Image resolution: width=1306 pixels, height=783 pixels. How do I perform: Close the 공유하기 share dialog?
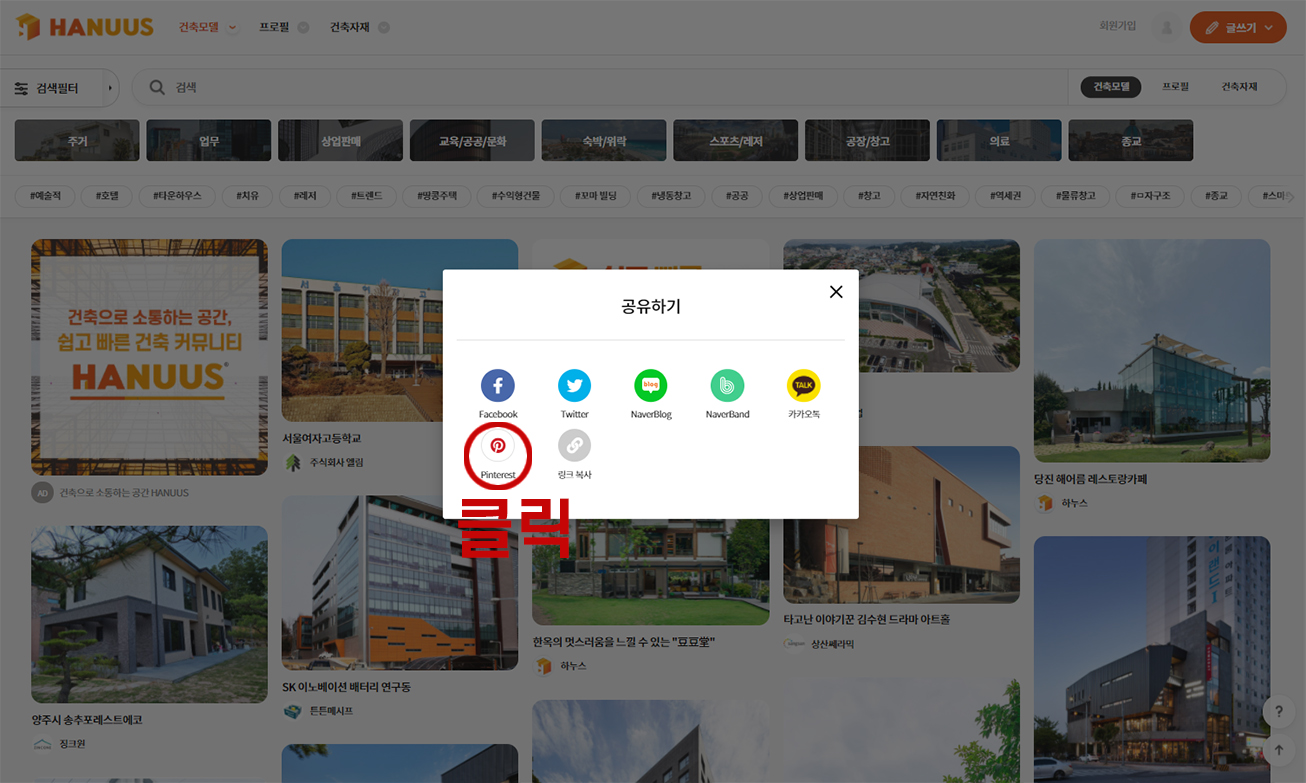click(836, 292)
